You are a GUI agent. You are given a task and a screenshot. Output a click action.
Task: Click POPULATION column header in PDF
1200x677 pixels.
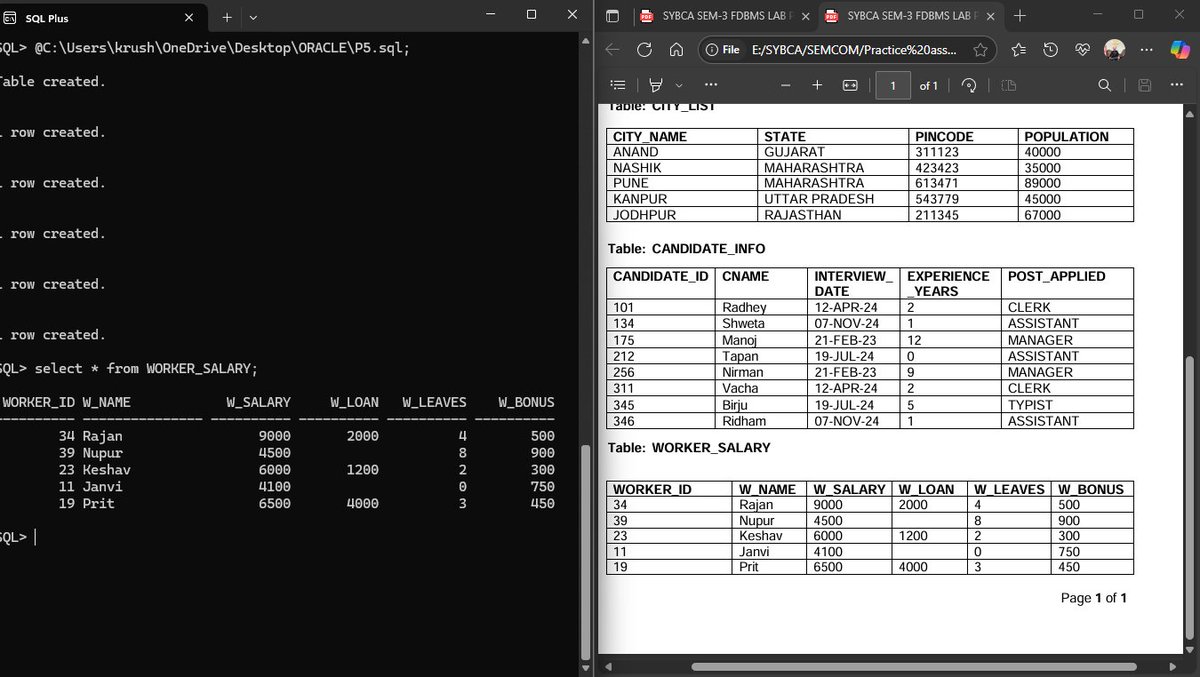1067,136
